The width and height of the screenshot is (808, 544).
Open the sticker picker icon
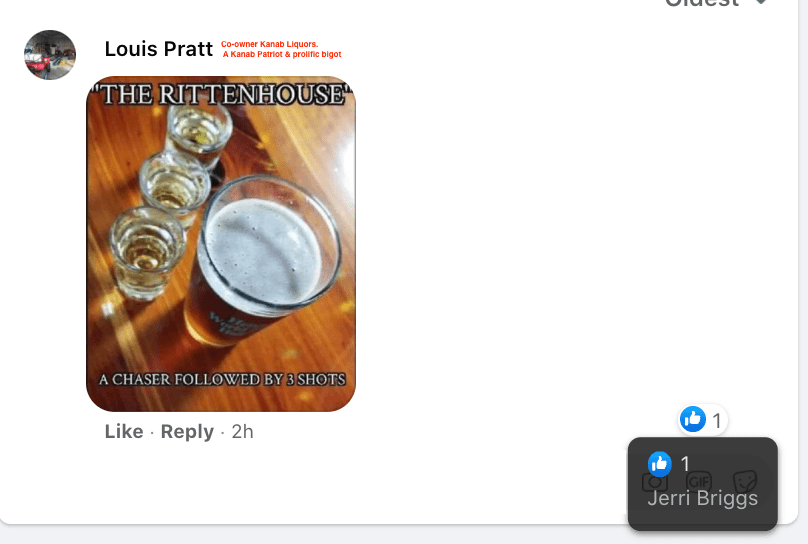745,482
